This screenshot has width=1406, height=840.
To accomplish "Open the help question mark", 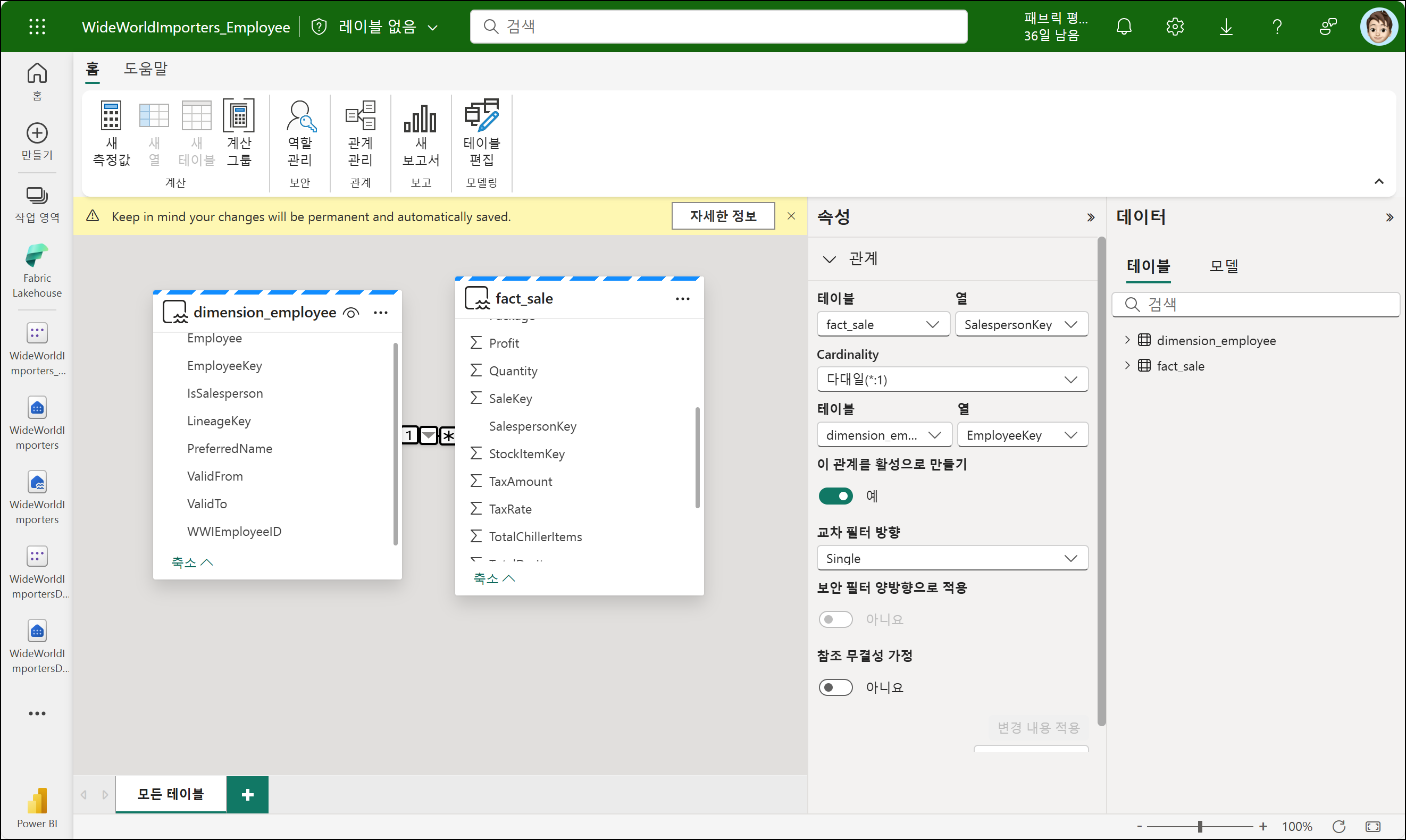I will (x=1277, y=27).
